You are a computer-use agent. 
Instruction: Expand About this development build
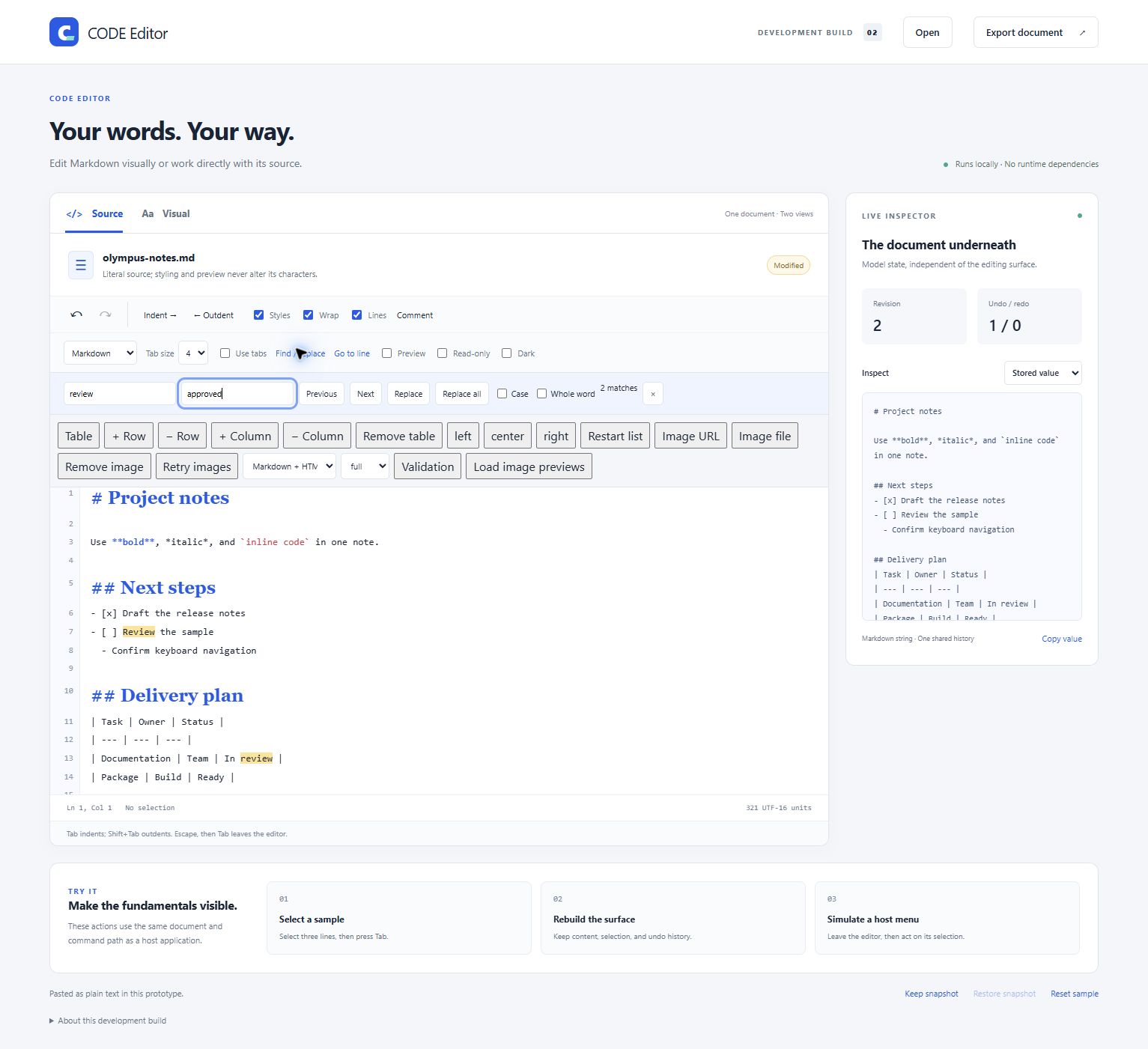(108, 1021)
